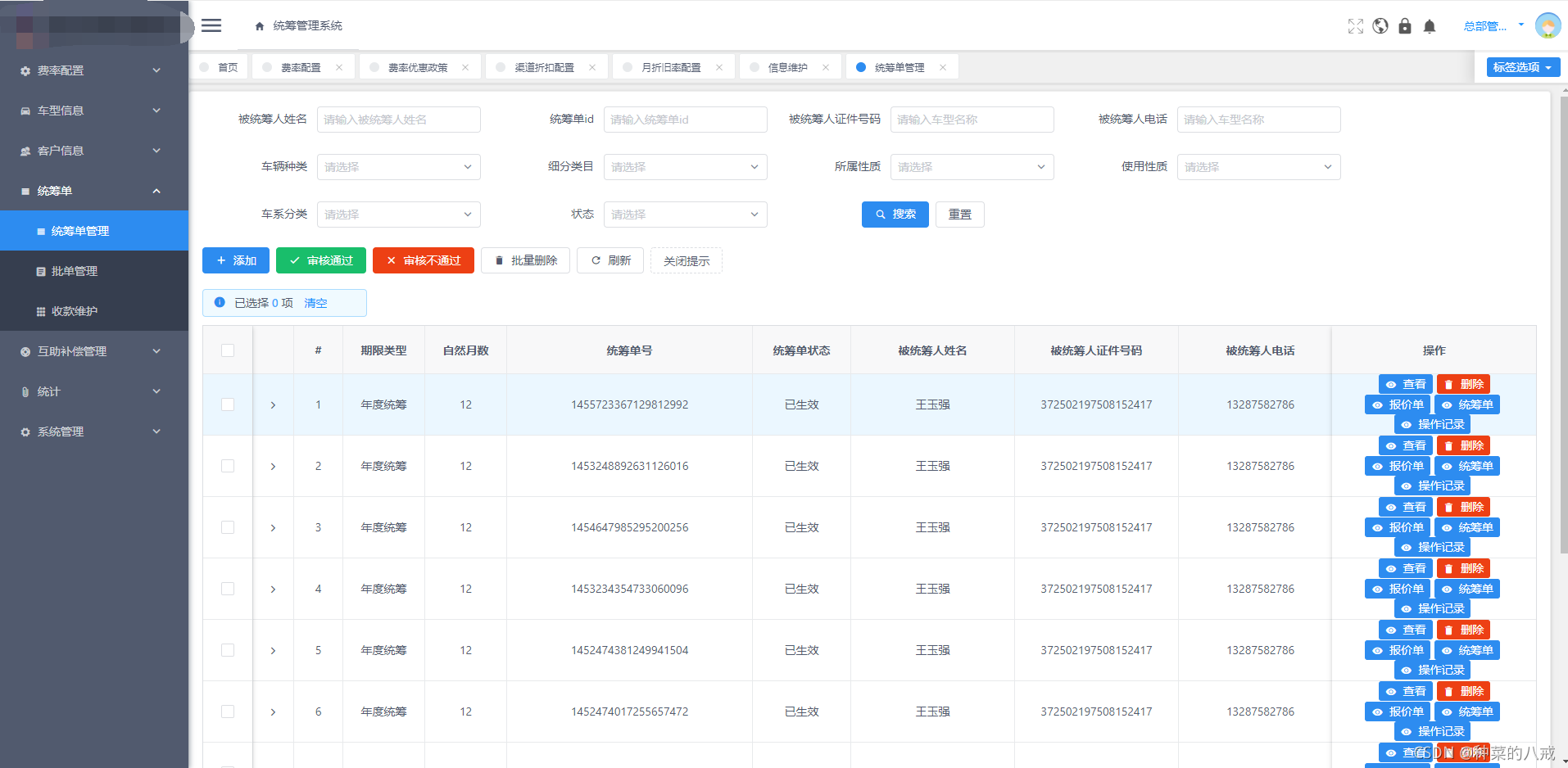Screen dimensions: 1568x768
Task: Click the 添加 button
Action: pyautogui.click(x=236, y=260)
